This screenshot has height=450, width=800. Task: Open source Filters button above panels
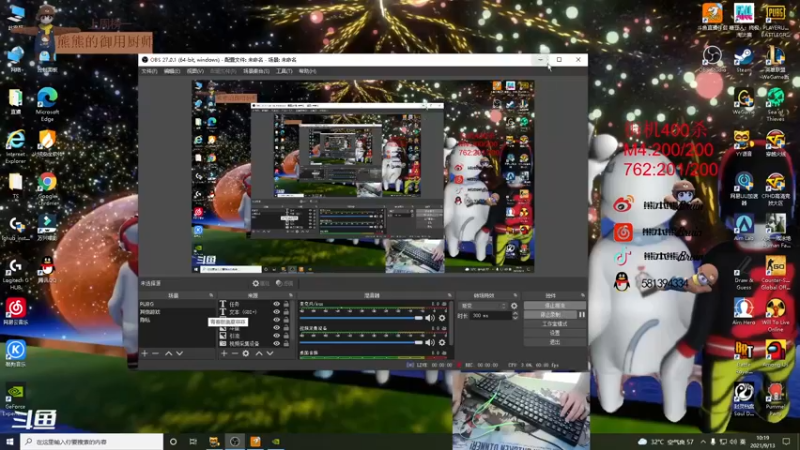tap(285, 283)
